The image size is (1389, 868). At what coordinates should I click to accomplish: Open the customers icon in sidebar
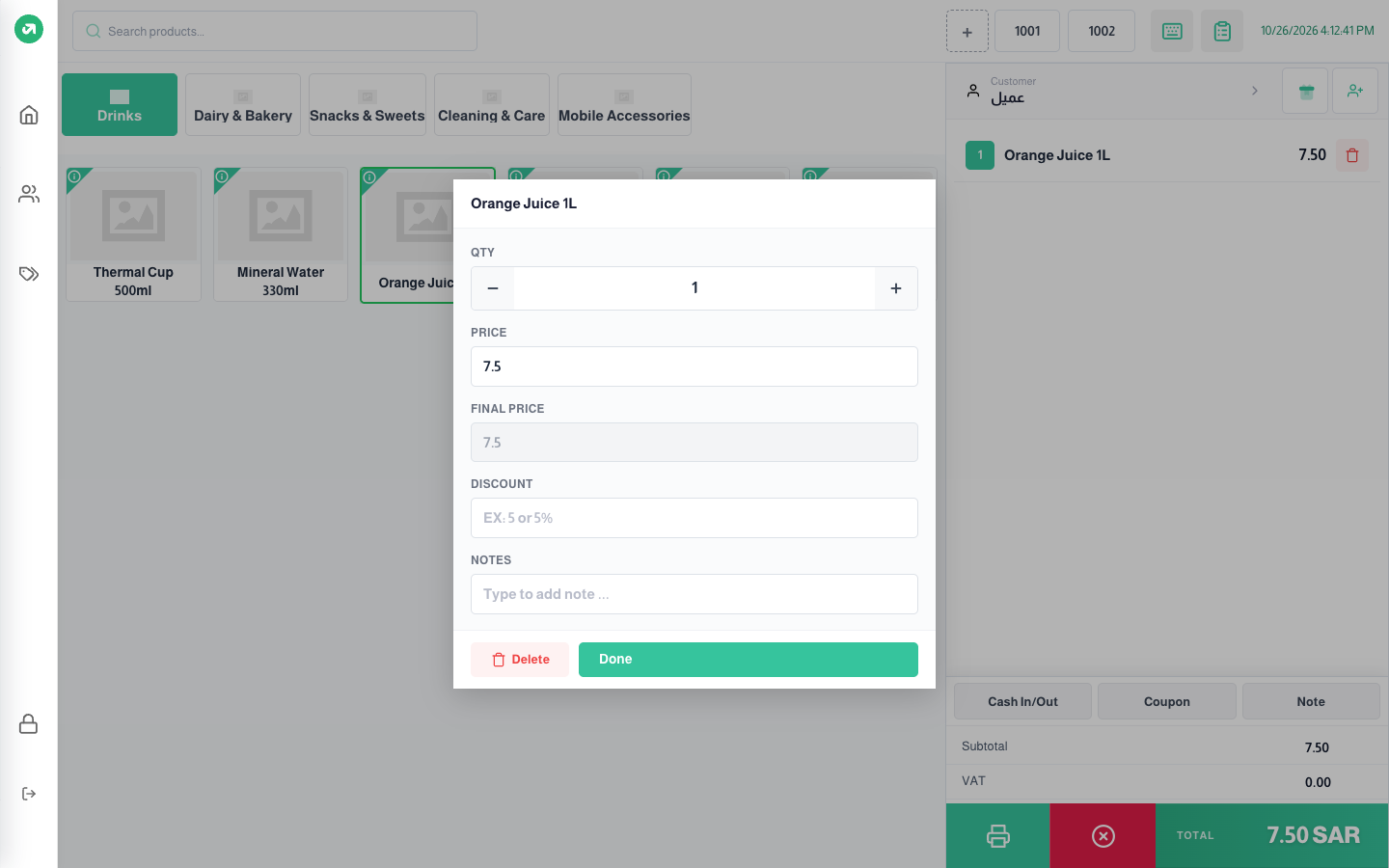(x=29, y=194)
